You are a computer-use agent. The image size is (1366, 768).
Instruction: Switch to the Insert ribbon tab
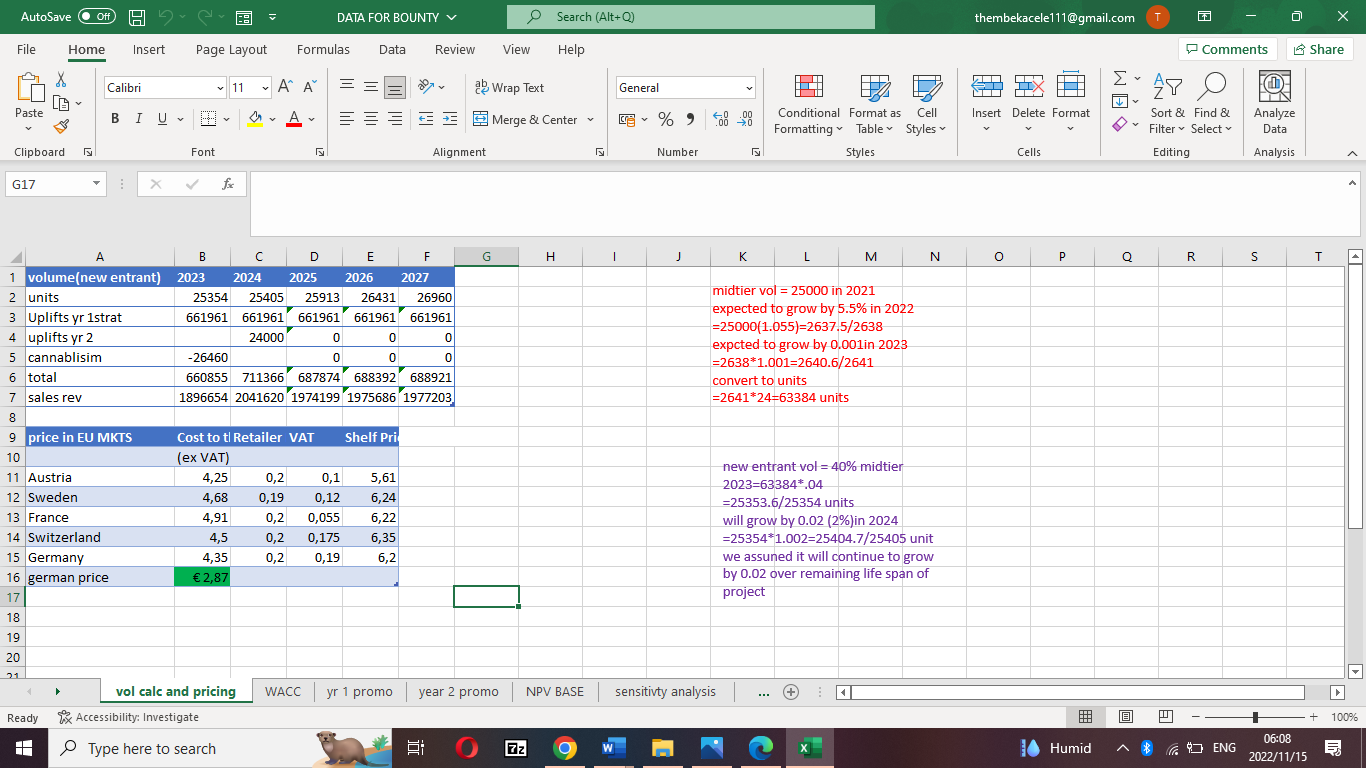point(149,49)
